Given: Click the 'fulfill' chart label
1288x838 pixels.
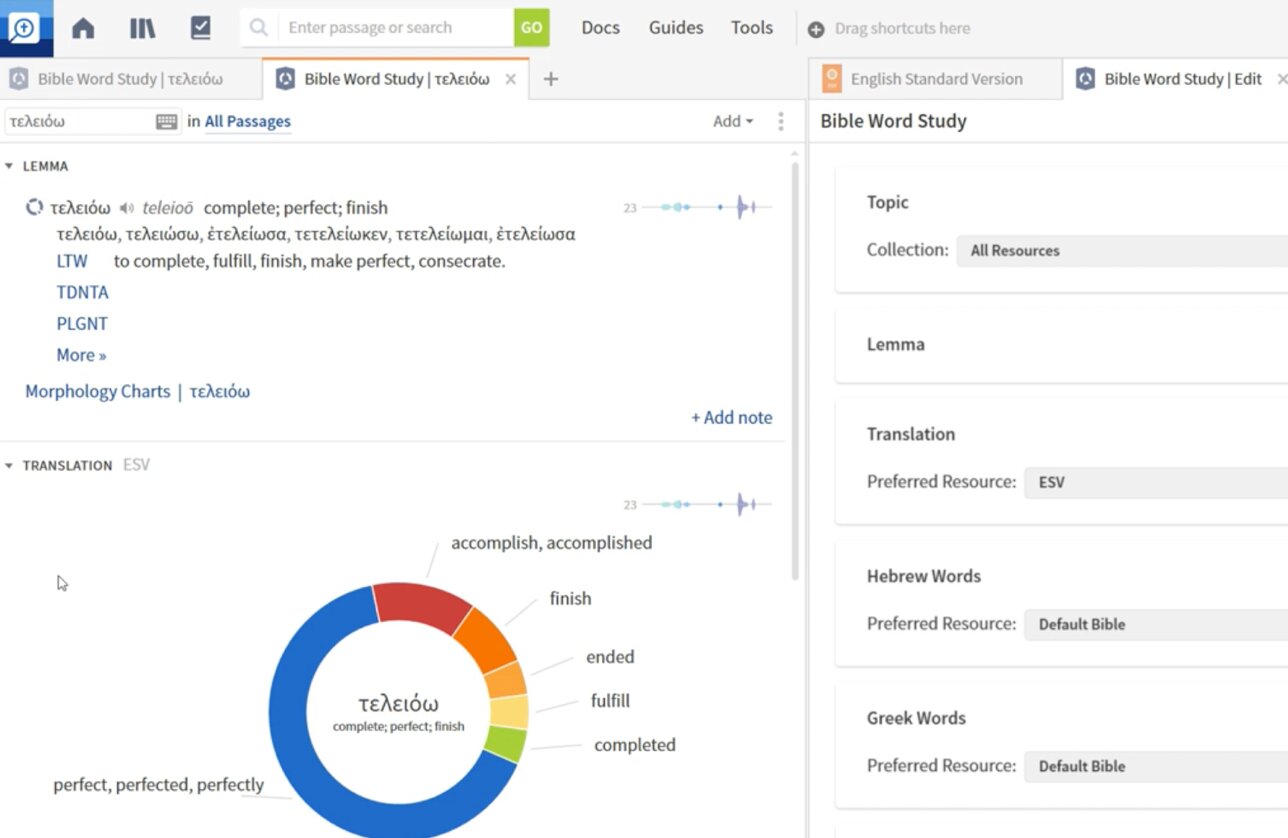Looking at the screenshot, I should 610,701.
